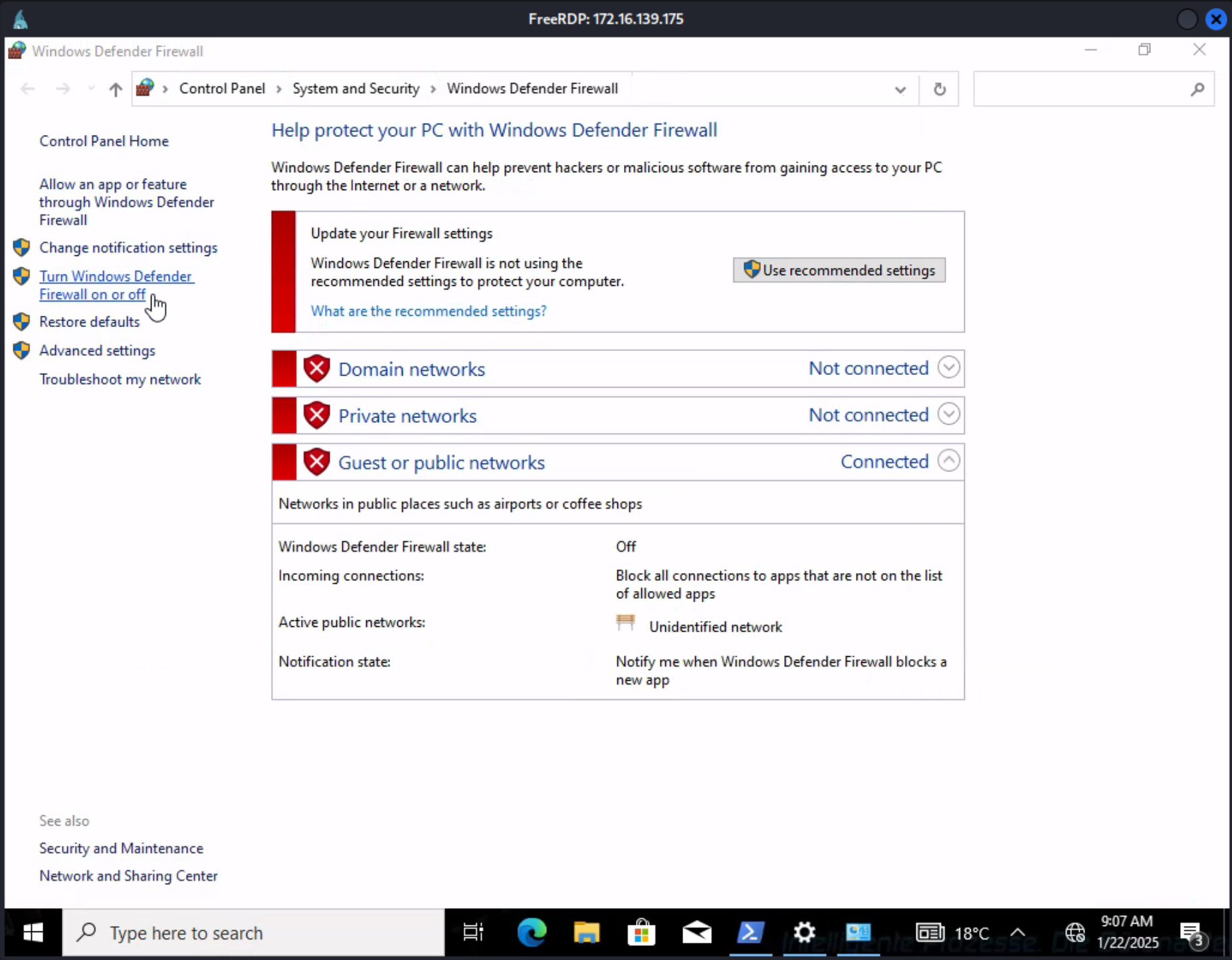Image resolution: width=1232 pixels, height=960 pixels.
Task: Show hidden system tray icons
Action: [1018, 933]
